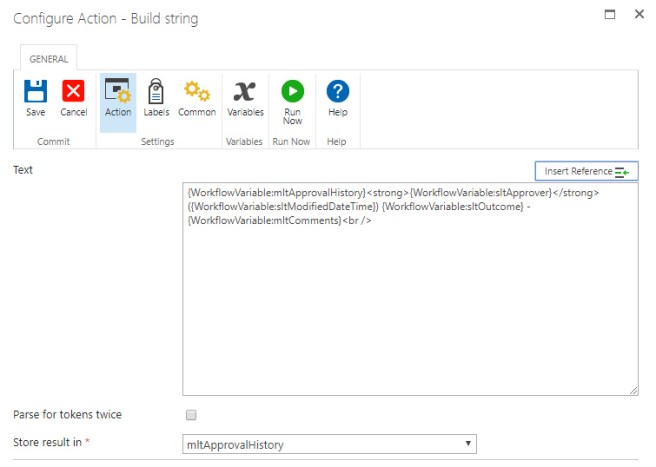The height and width of the screenshot is (467, 656).
Task: Switch to the GENERAL ribbon tab
Action: pos(49,59)
